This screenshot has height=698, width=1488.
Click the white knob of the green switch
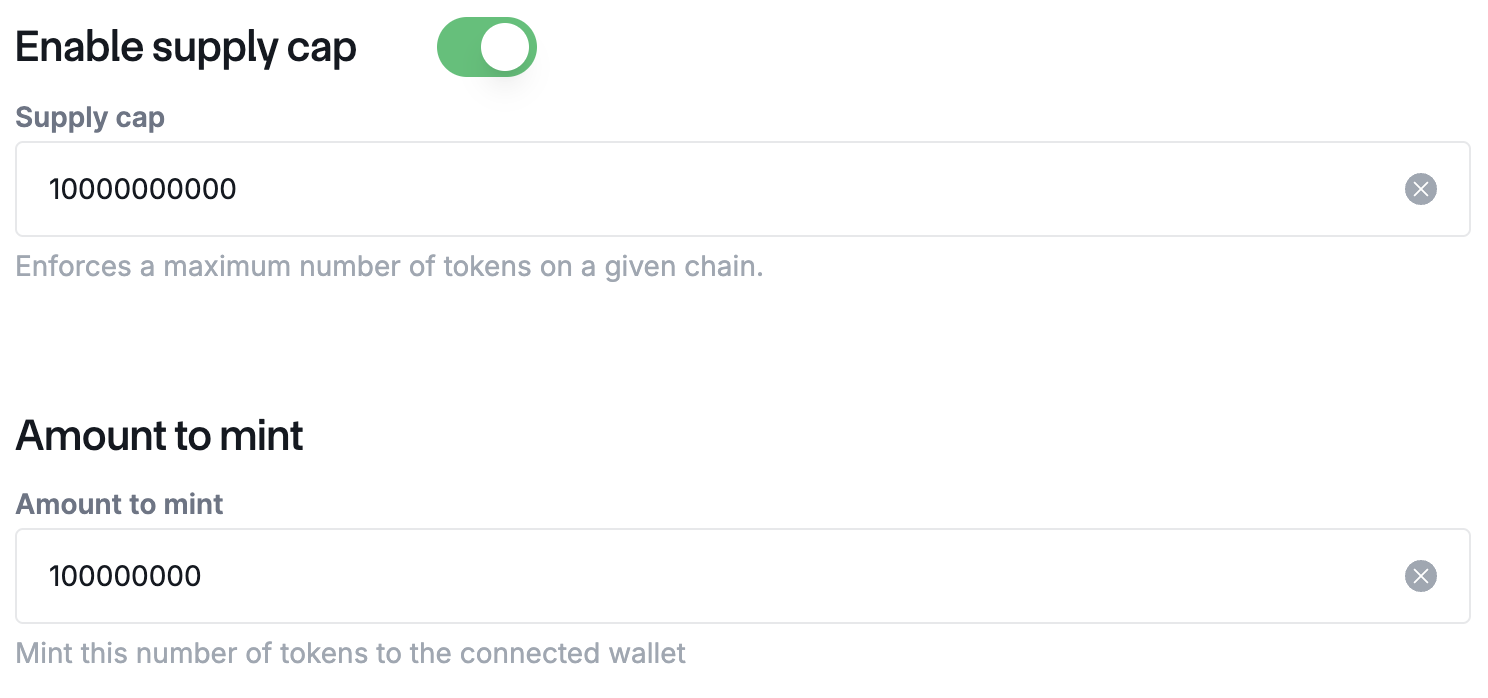pos(505,48)
